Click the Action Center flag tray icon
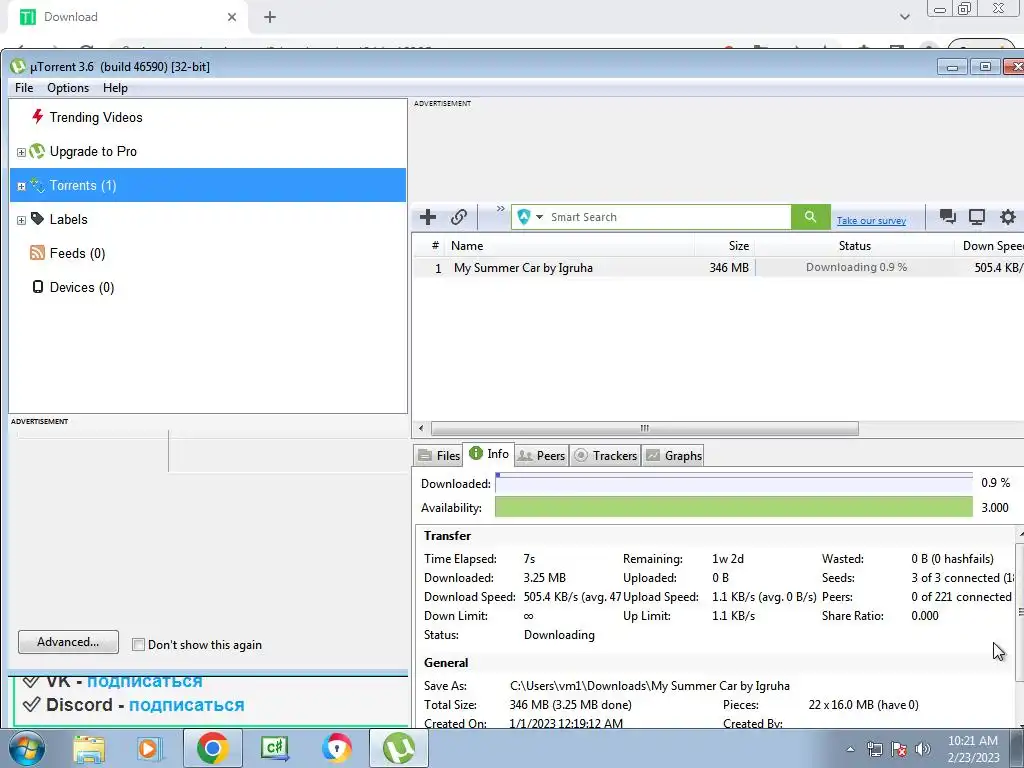Viewport: 1024px width, 768px height. pos(899,749)
